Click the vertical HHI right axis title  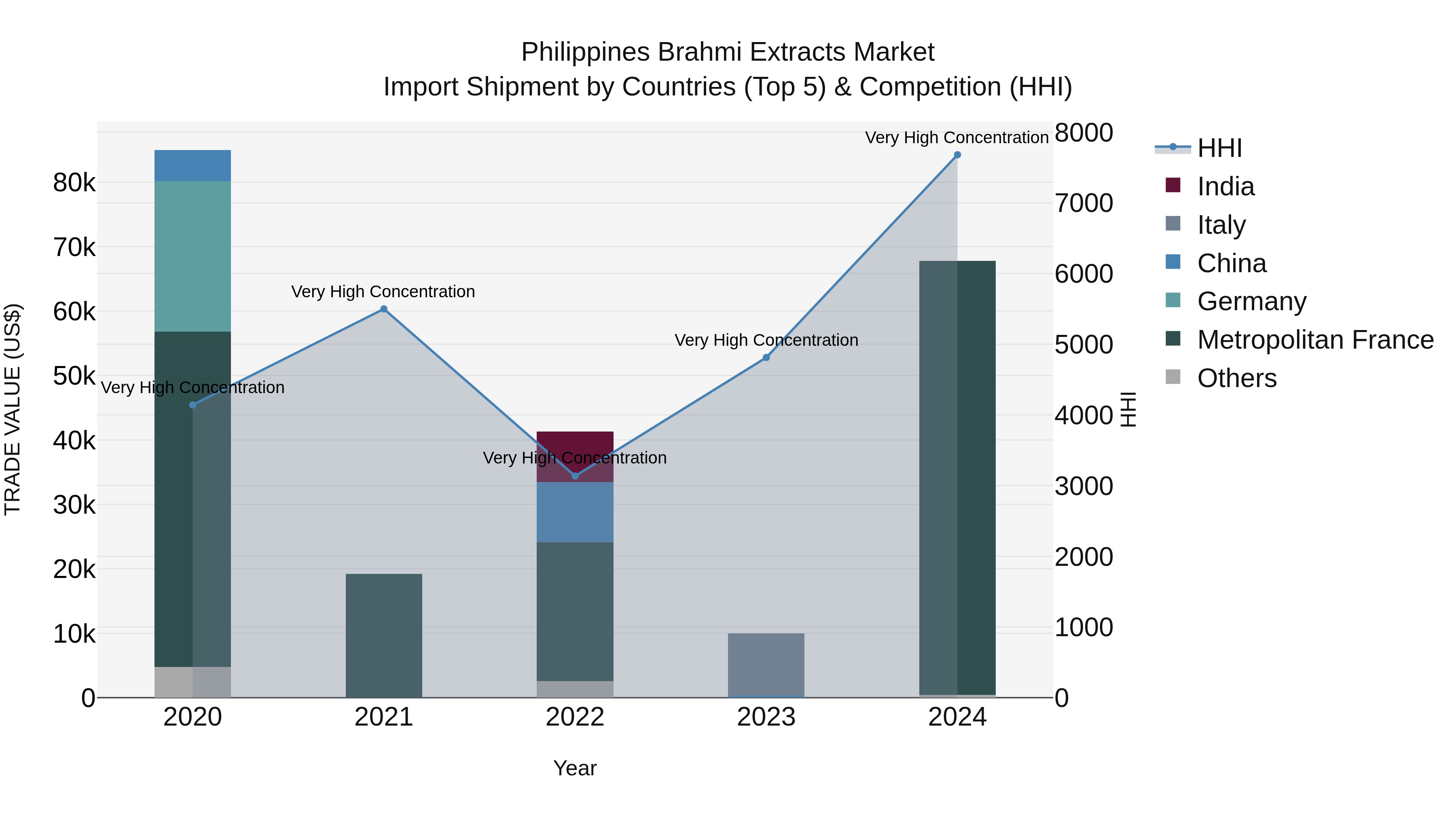tap(1129, 409)
